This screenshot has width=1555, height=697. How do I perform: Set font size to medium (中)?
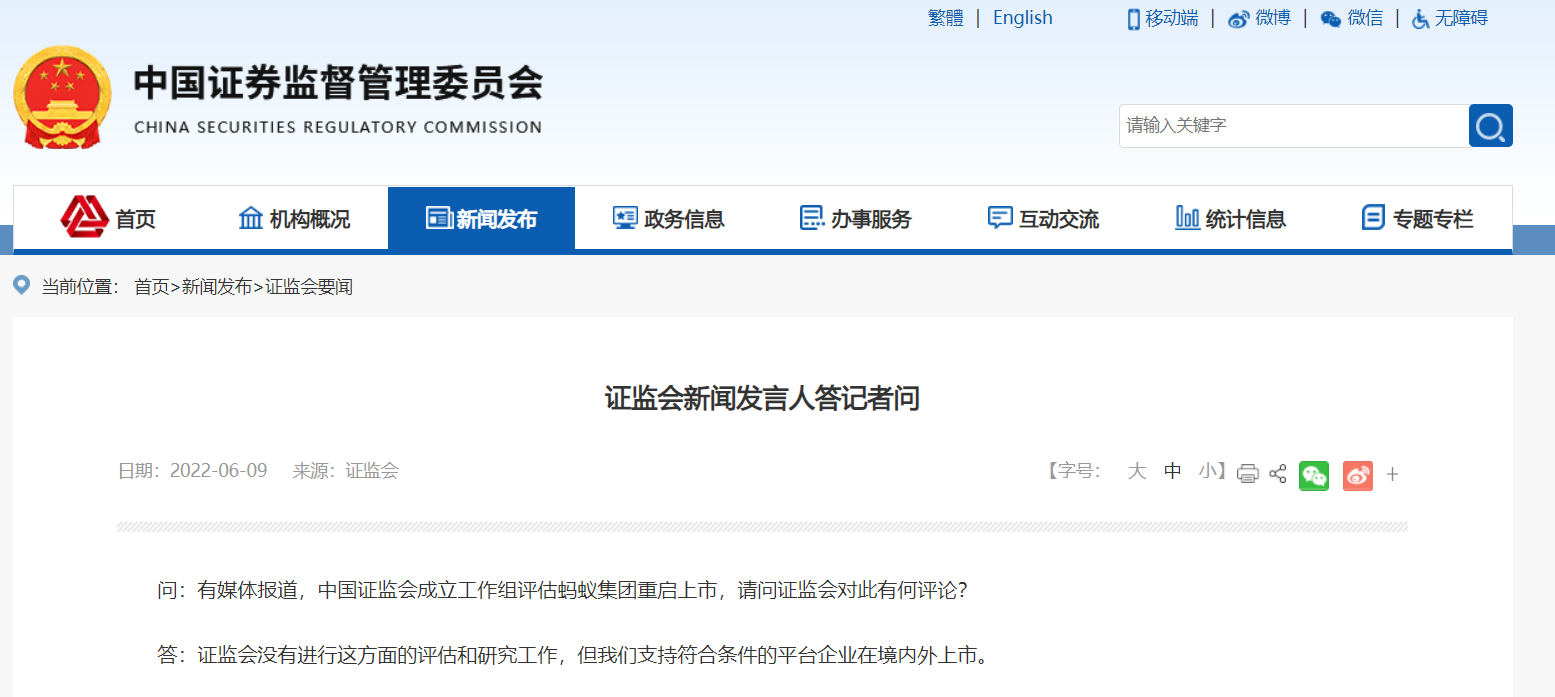1173,471
